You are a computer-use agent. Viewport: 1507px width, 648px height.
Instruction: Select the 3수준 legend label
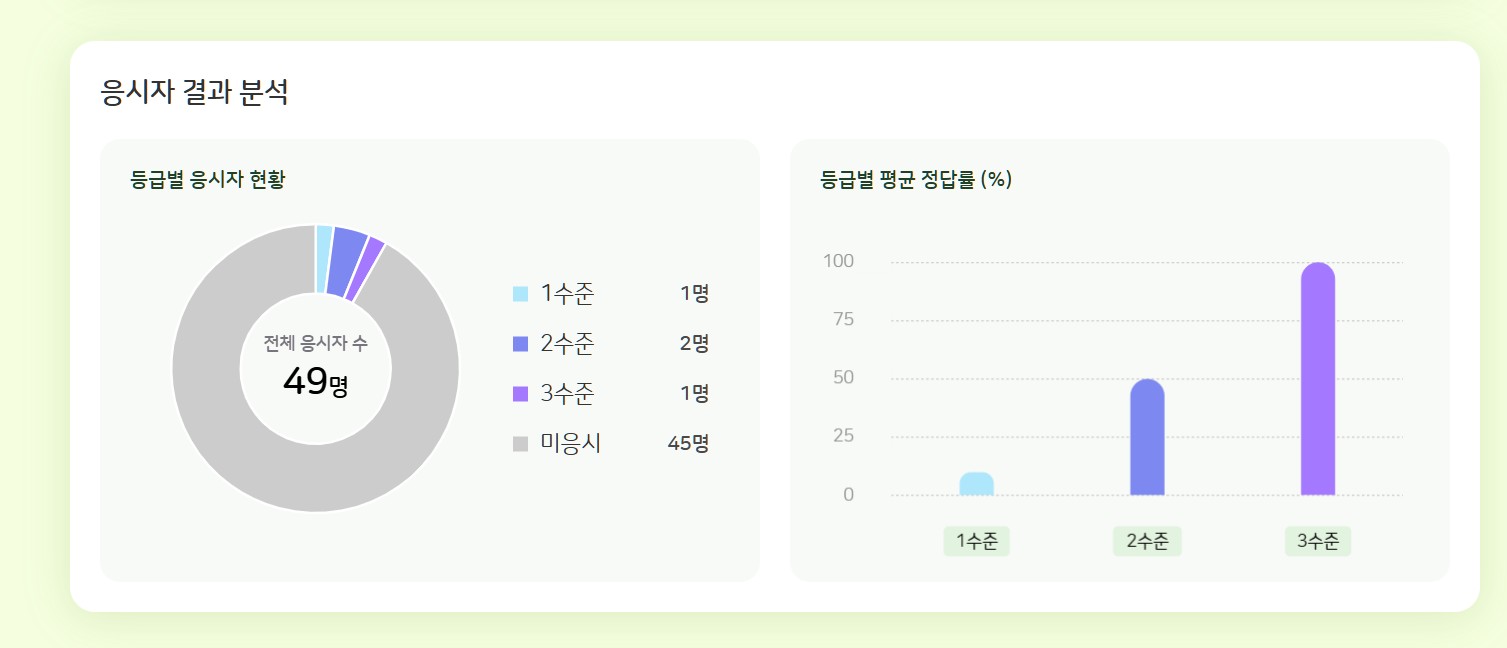(x=567, y=394)
